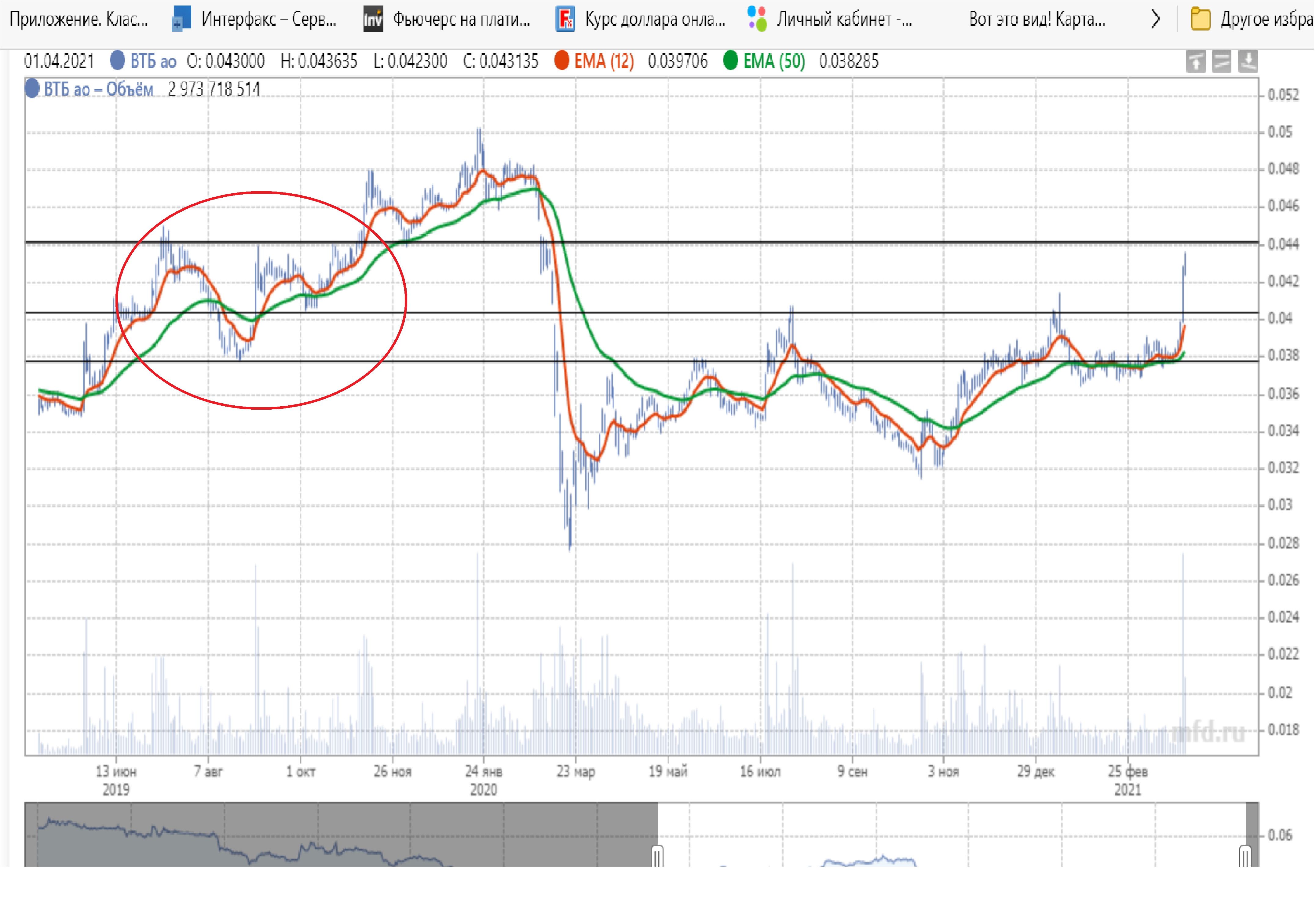1316x903 pixels.
Task: Open Приложение. Клас... bookmark
Action: [x=79, y=19]
